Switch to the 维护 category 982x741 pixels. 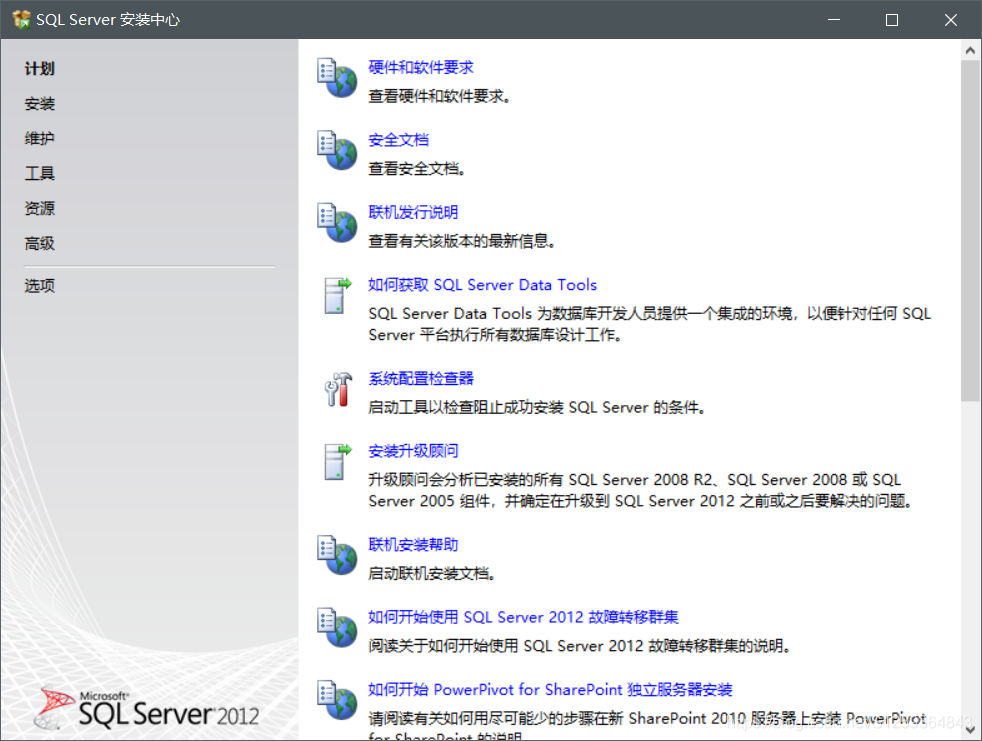39,138
